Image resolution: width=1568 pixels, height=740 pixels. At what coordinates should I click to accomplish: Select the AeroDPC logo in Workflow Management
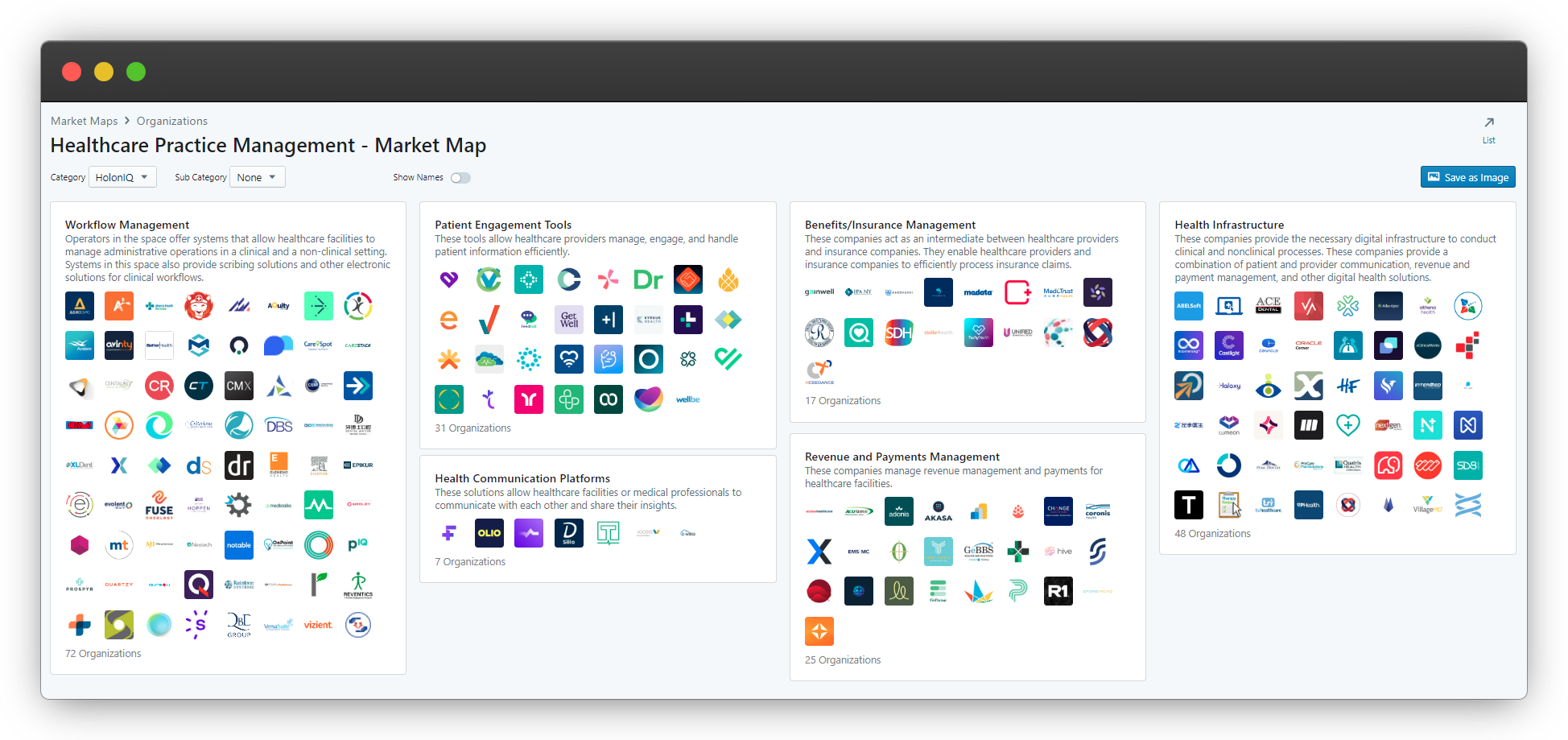pyautogui.click(x=80, y=306)
